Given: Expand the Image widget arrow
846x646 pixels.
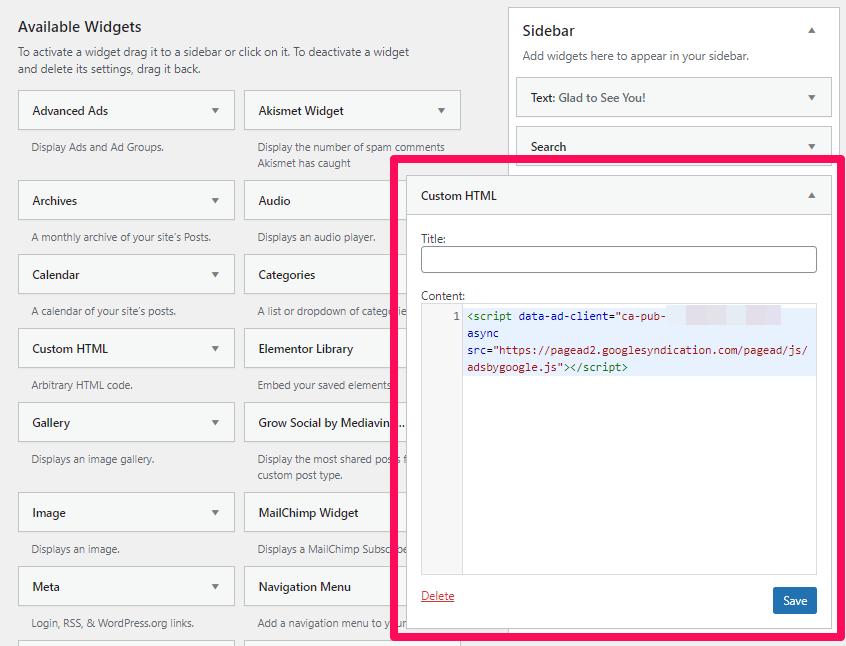Looking at the screenshot, I should coord(215,513).
